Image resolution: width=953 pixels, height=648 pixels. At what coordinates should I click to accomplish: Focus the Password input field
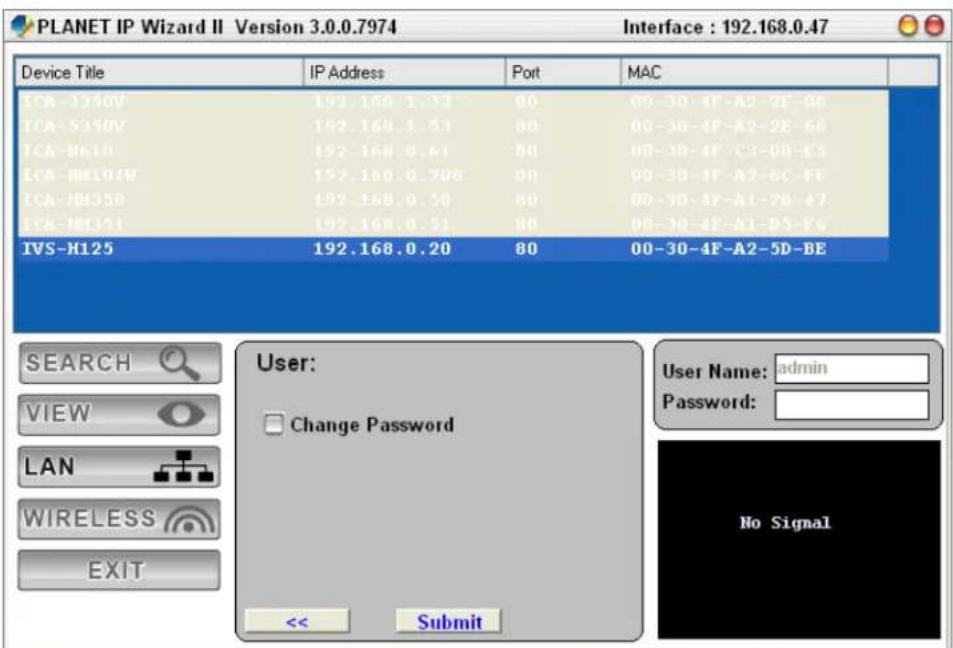tap(852, 405)
